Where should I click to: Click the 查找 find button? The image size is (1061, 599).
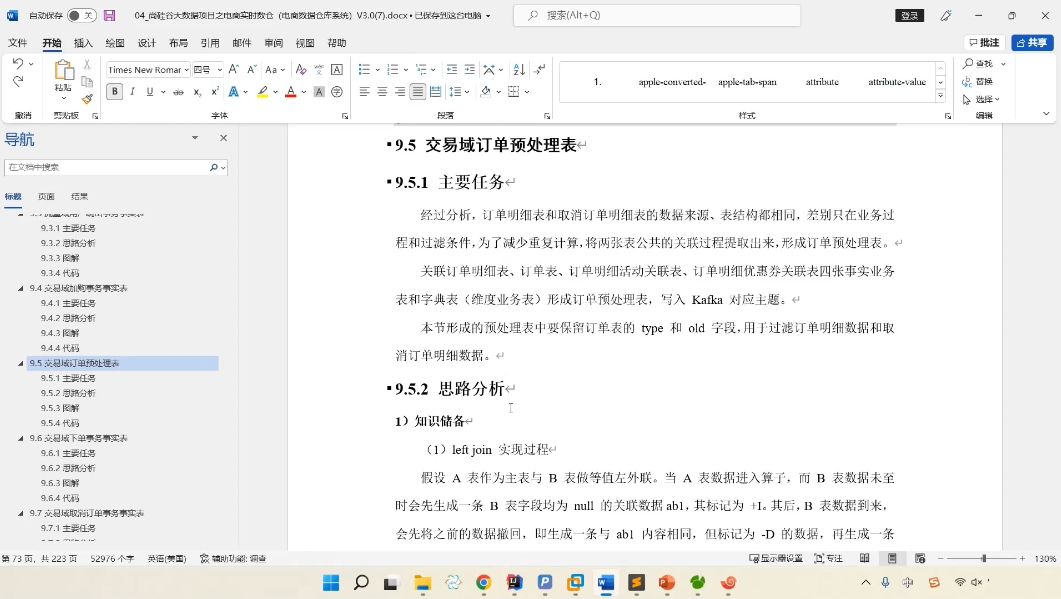pos(978,63)
